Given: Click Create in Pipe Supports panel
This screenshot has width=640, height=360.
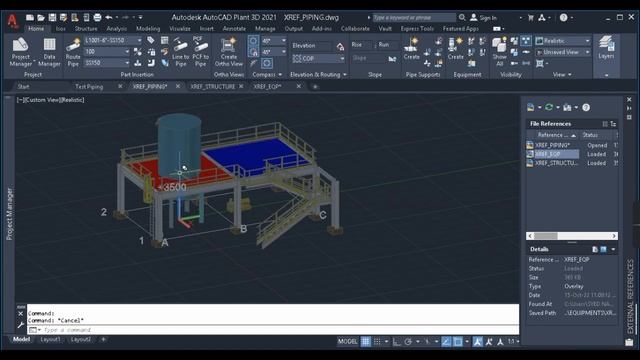Looking at the screenshot, I should pos(411,48).
